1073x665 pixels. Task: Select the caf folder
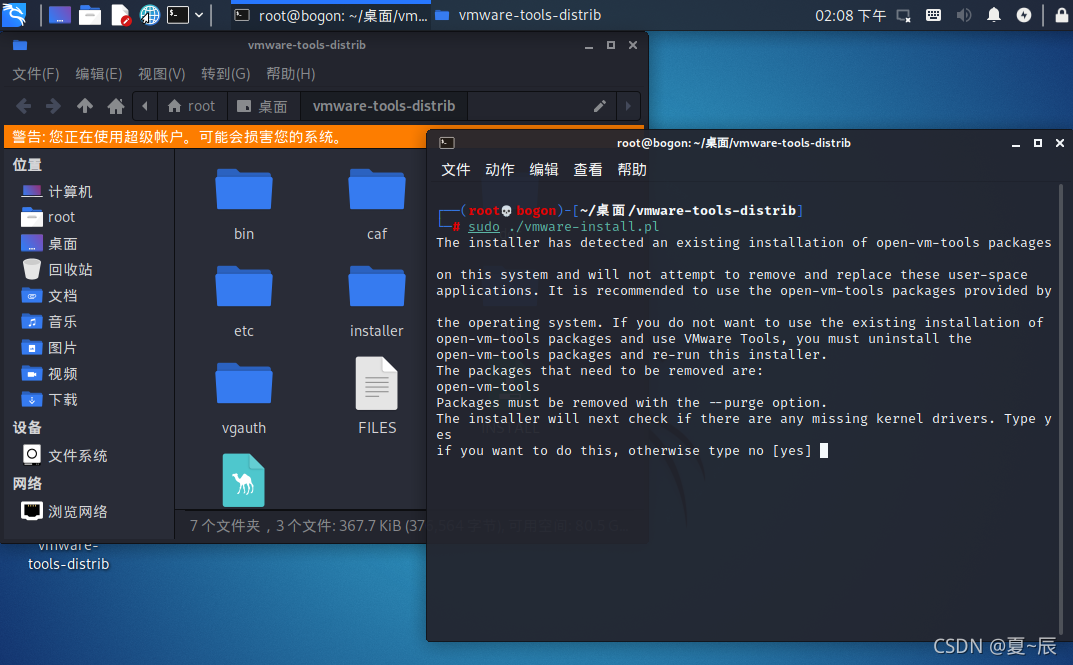click(x=376, y=204)
